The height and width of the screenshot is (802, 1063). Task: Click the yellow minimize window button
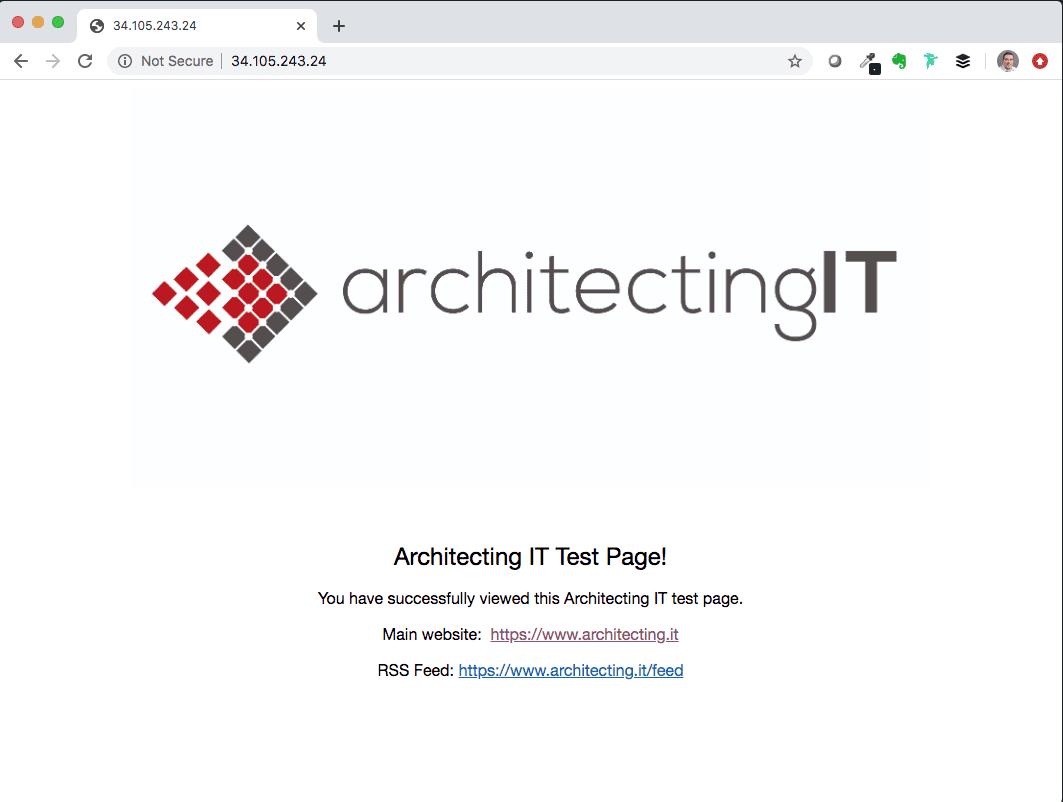38,22
